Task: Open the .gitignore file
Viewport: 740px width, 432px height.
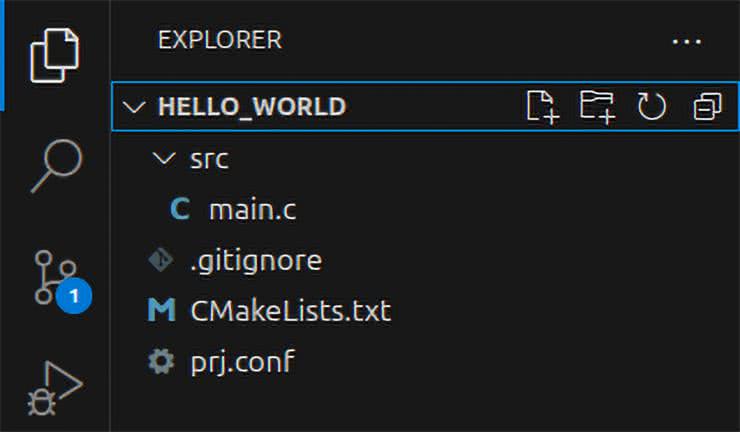Action: pyautogui.click(x=255, y=261)
